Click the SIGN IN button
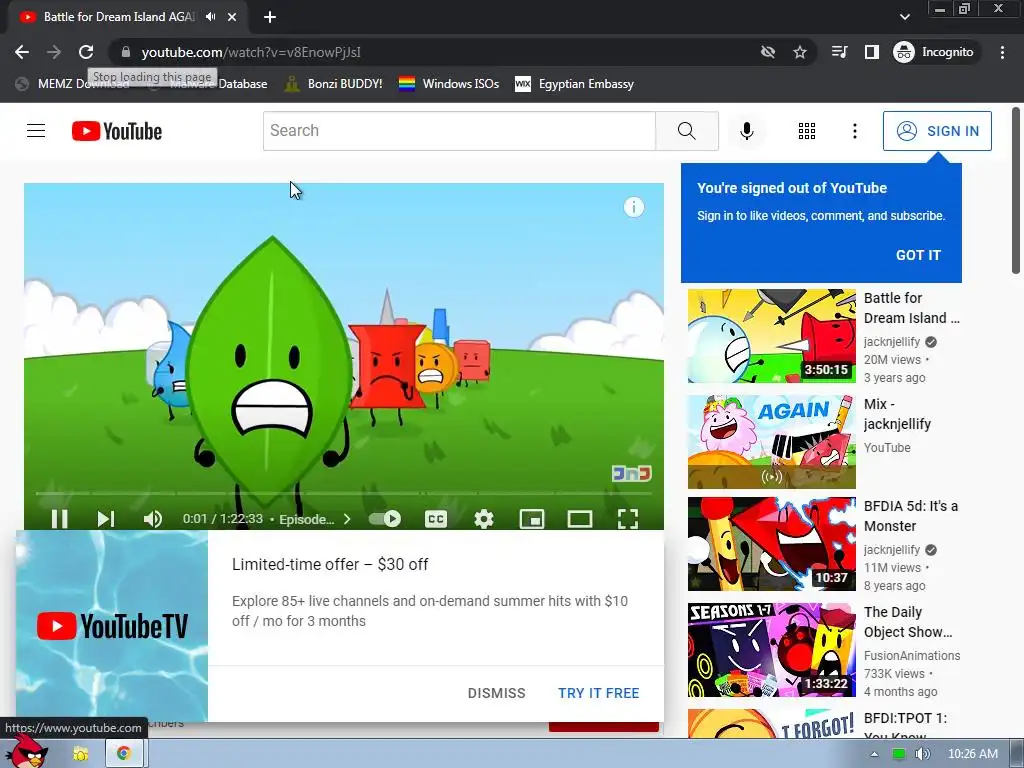This screenshot has height=768, width=1024. tap(937, 131)
